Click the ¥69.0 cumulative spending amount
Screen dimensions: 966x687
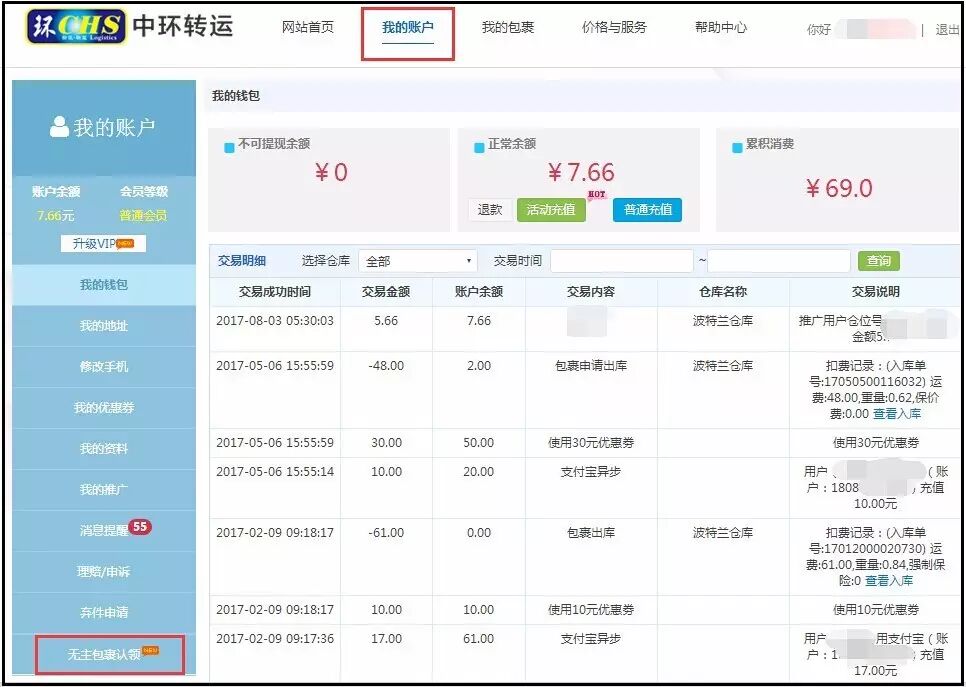839,189
